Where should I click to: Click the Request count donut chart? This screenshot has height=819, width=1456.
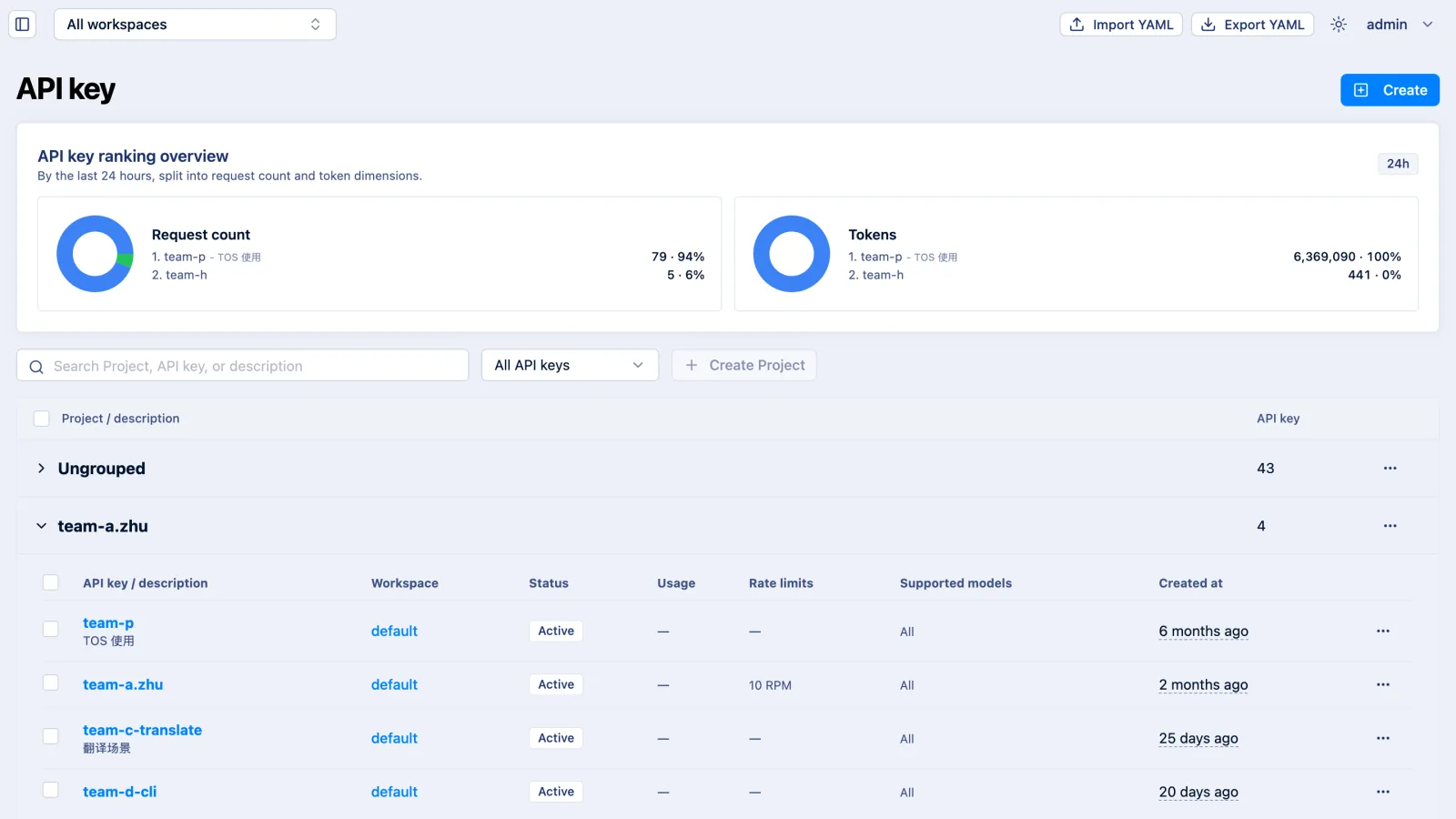[x=96, y=254]
